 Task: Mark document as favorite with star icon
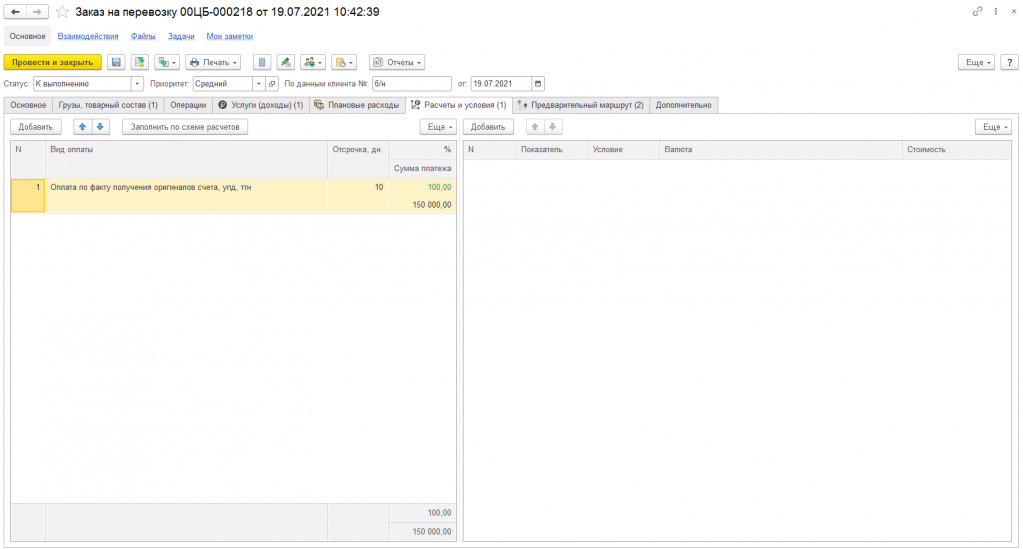click(62, 12)
